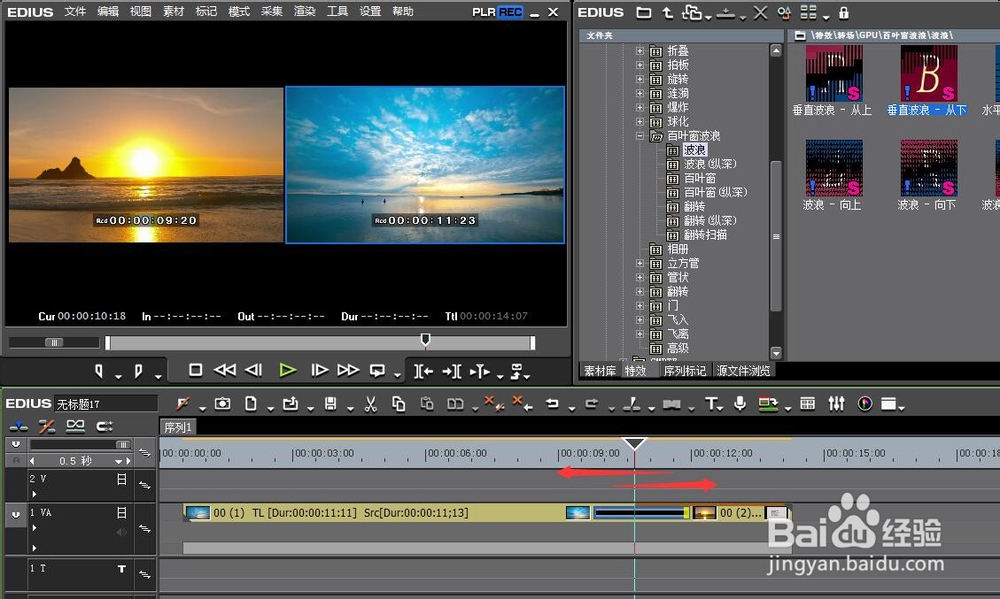The height and width of the screenshot is (599, 1000).
Task: Expand the 立方管 folder
Action: pyautogui.click(x=640, y=263)
